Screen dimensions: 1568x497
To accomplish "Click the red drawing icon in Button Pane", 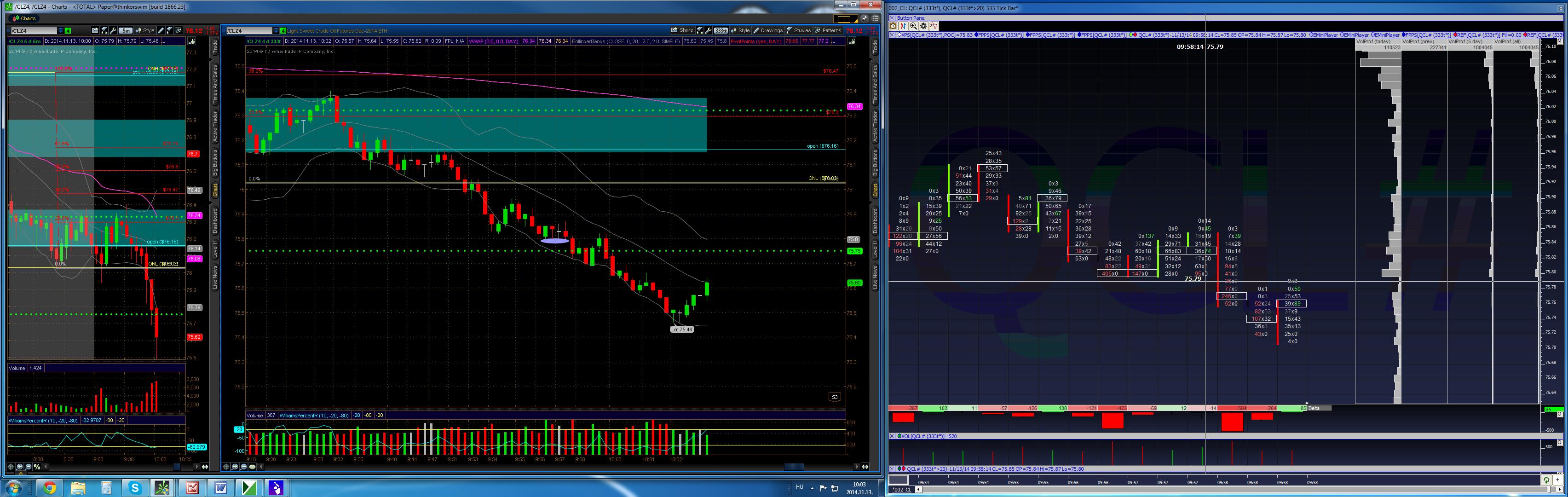I will [x=934, y=26].
